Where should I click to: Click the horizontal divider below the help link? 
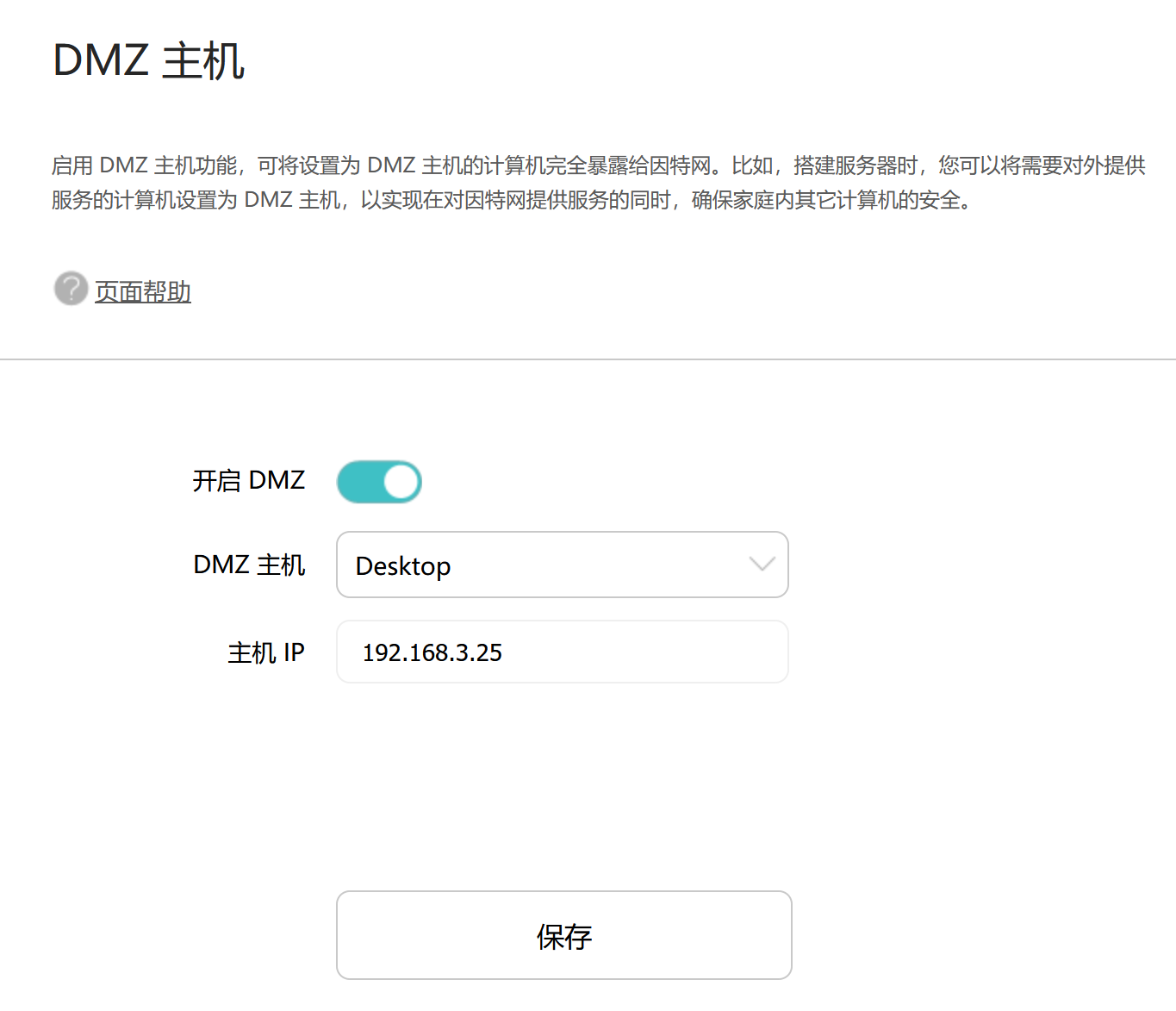[x=588, y=359]
